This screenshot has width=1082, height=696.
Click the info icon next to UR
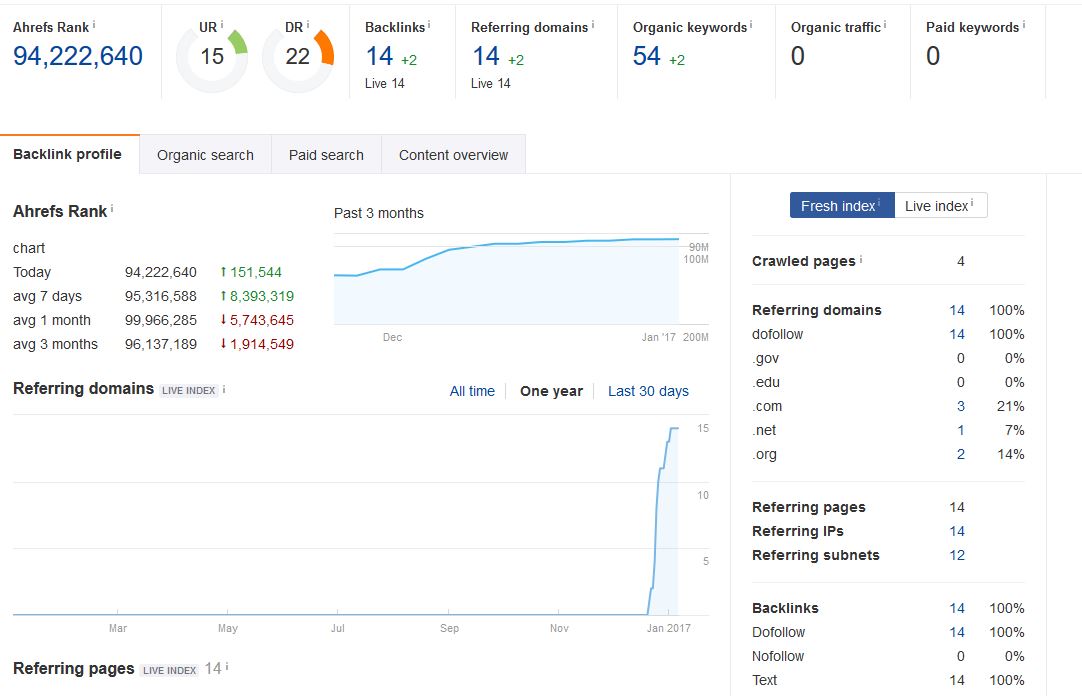coord(222,25)
